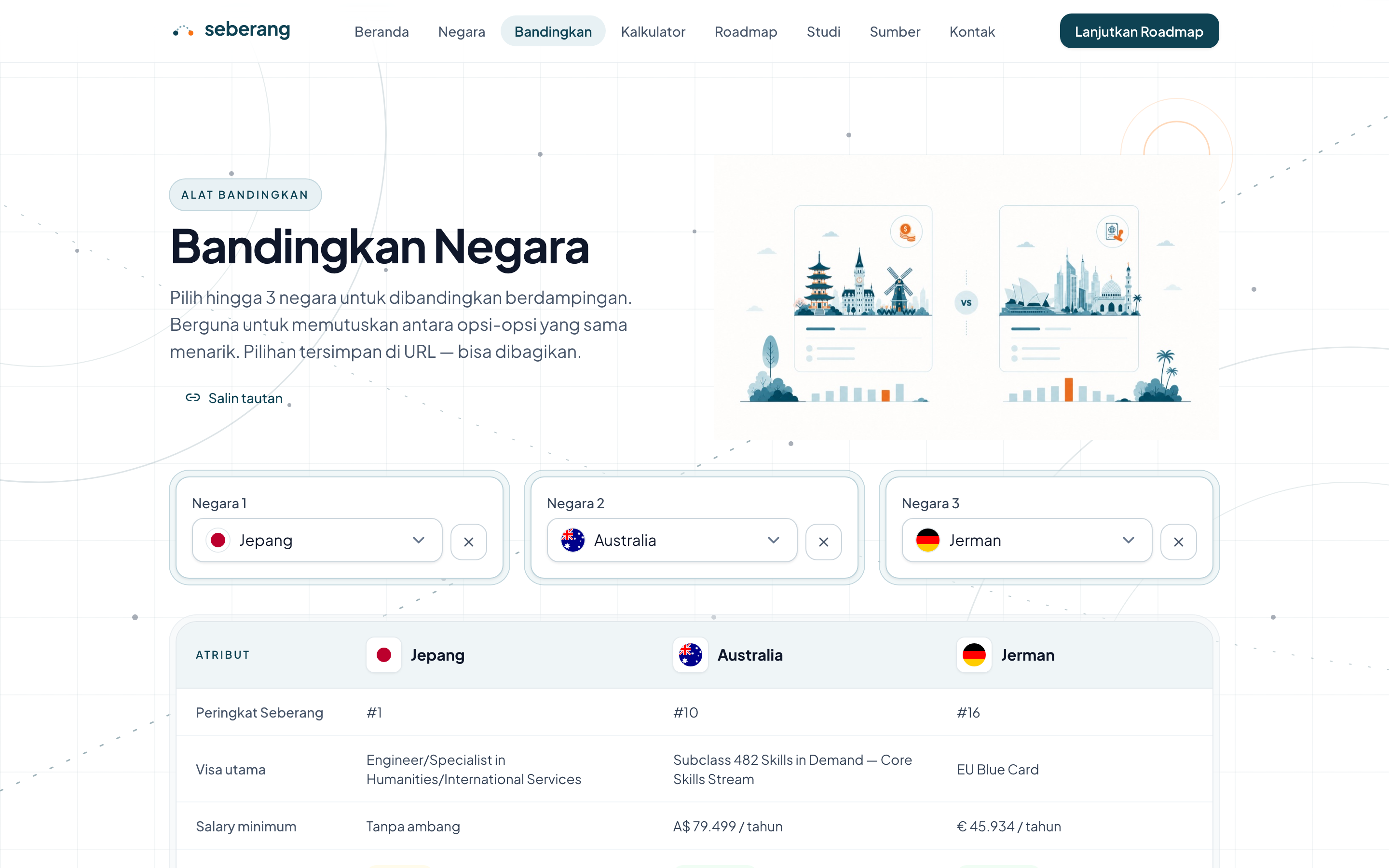Click the #1 ranking cell

pos(374,712)
